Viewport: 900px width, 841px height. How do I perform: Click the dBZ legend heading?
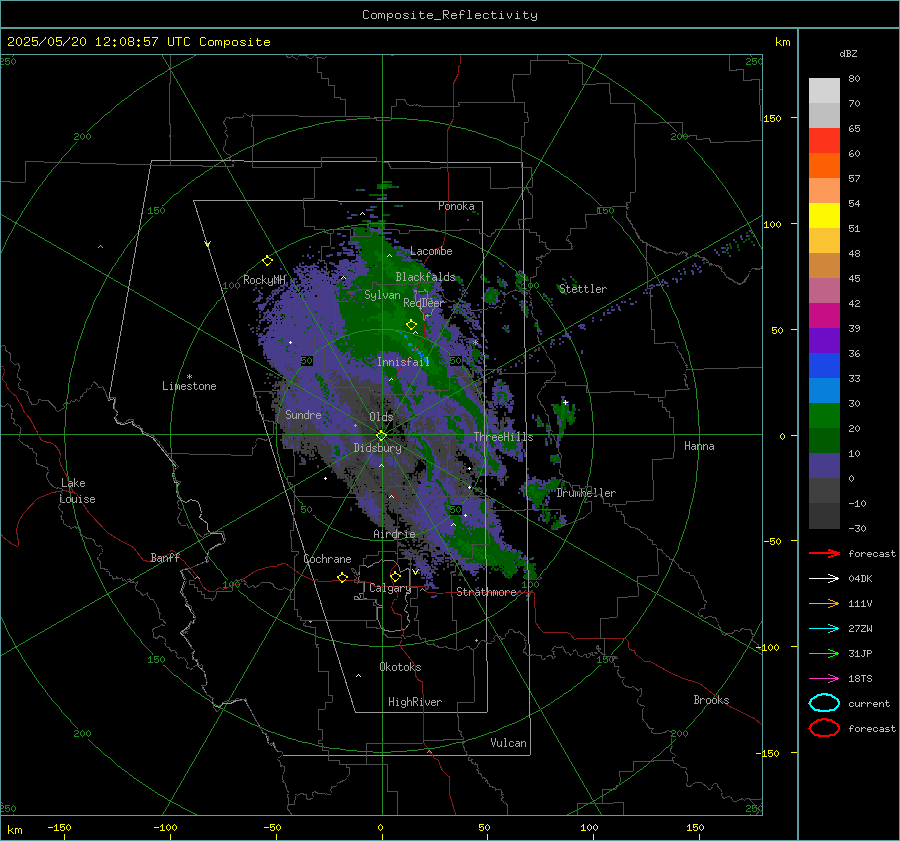point(848,53)
